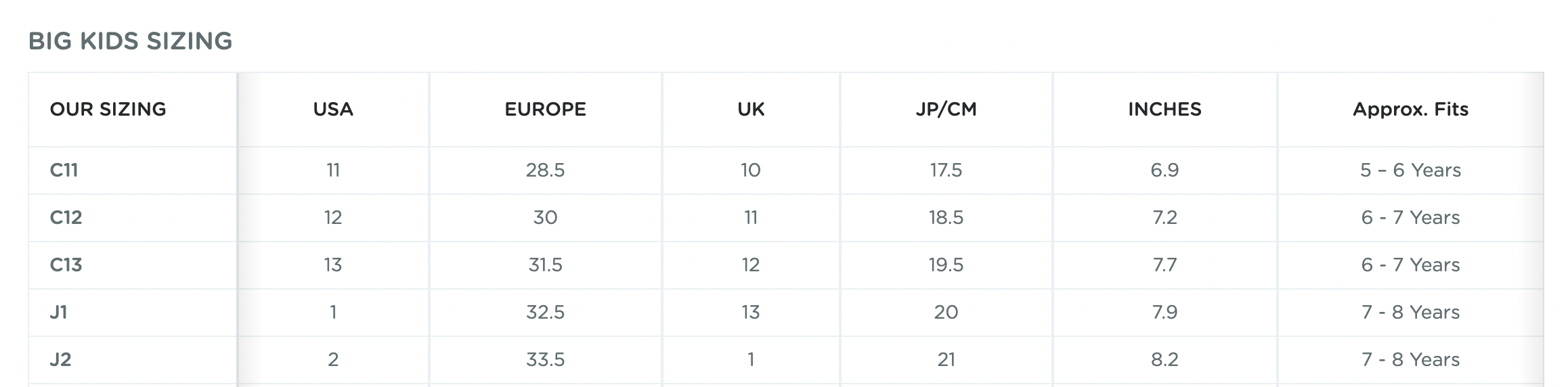
Task: Click the 17.5 JP/CM cell
Action: click(946, 170)
